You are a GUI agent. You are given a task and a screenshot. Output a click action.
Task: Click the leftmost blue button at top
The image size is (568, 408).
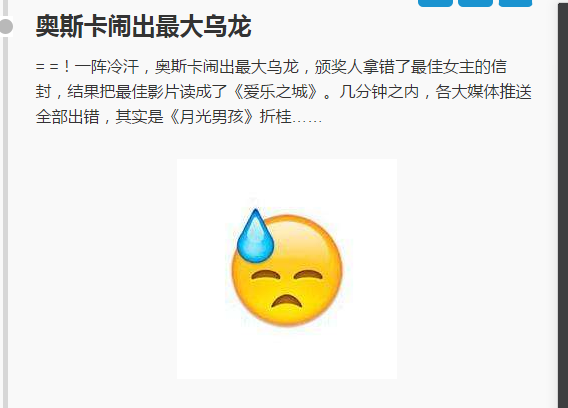[435, 3]
